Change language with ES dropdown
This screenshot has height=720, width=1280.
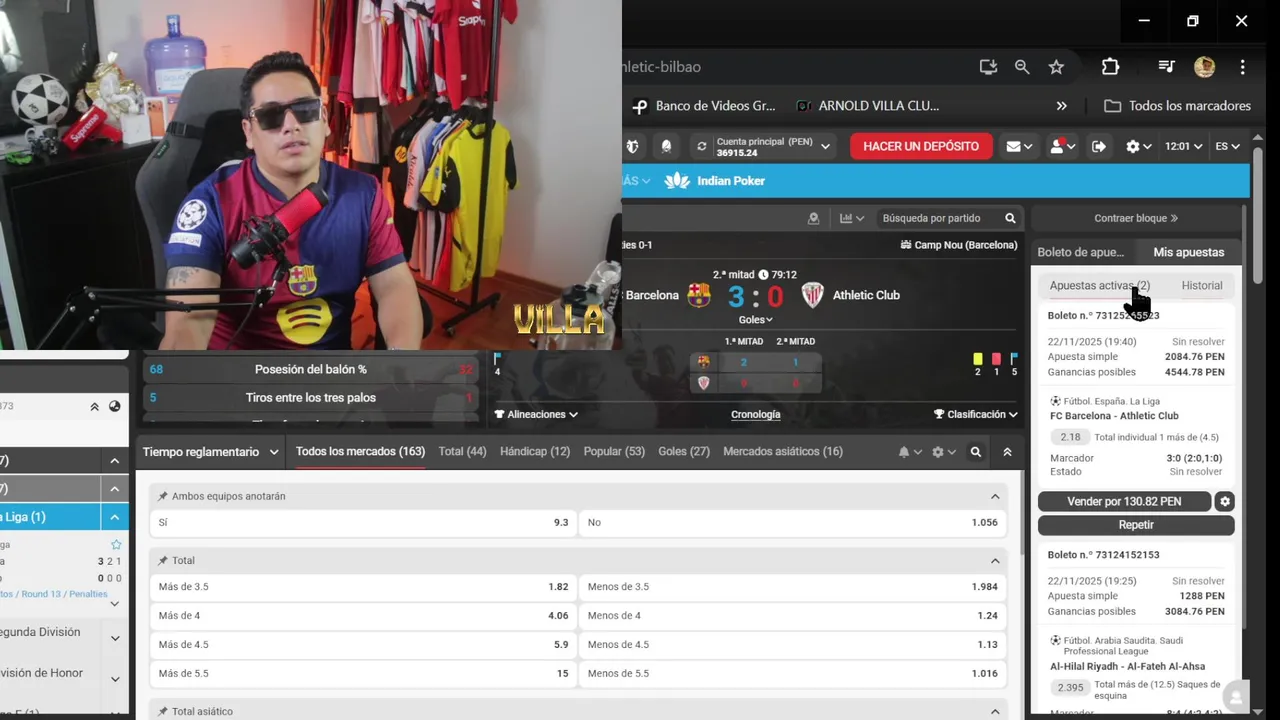[x=1227, y=146]
